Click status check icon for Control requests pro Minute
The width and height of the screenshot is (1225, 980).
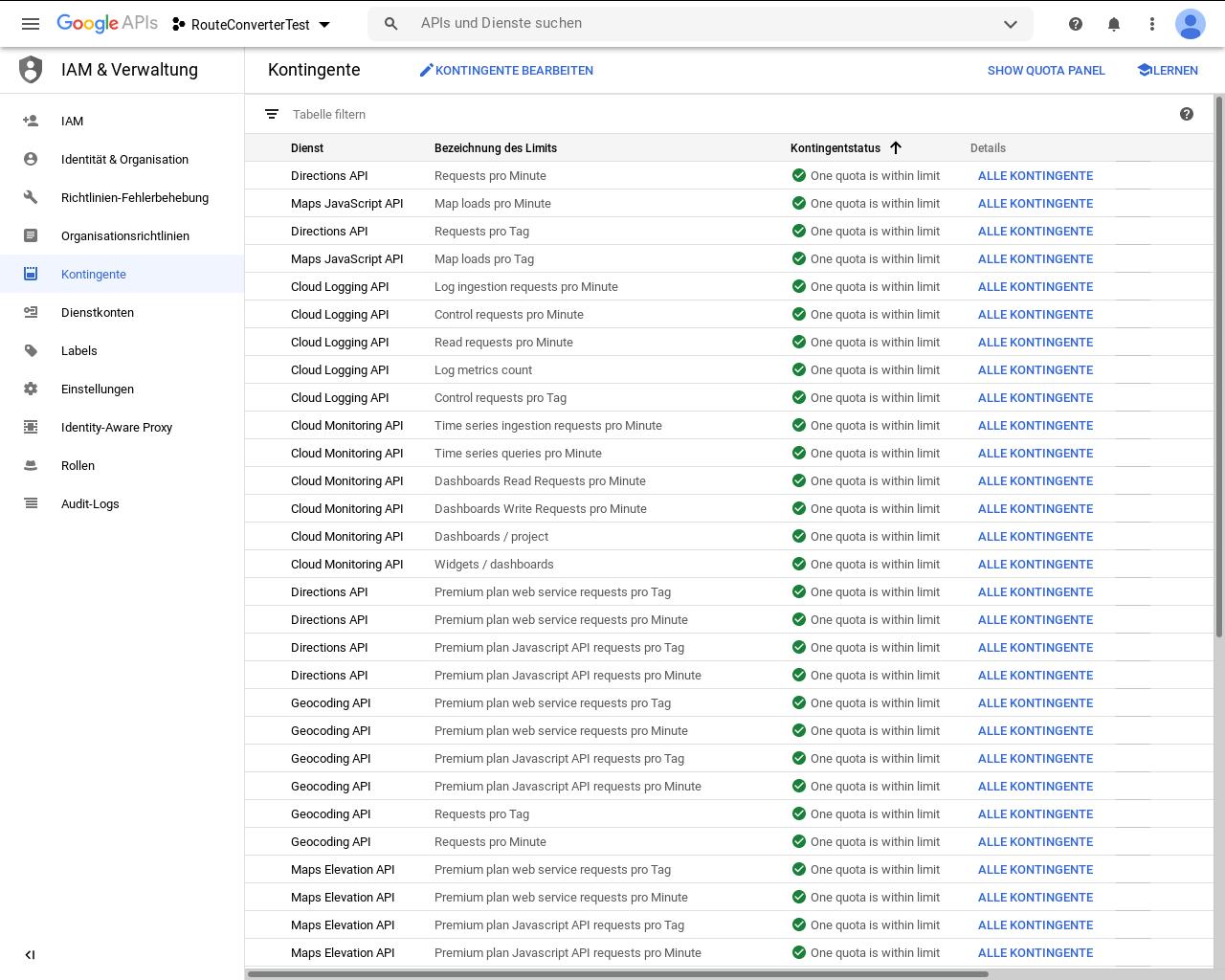(799, 314)
